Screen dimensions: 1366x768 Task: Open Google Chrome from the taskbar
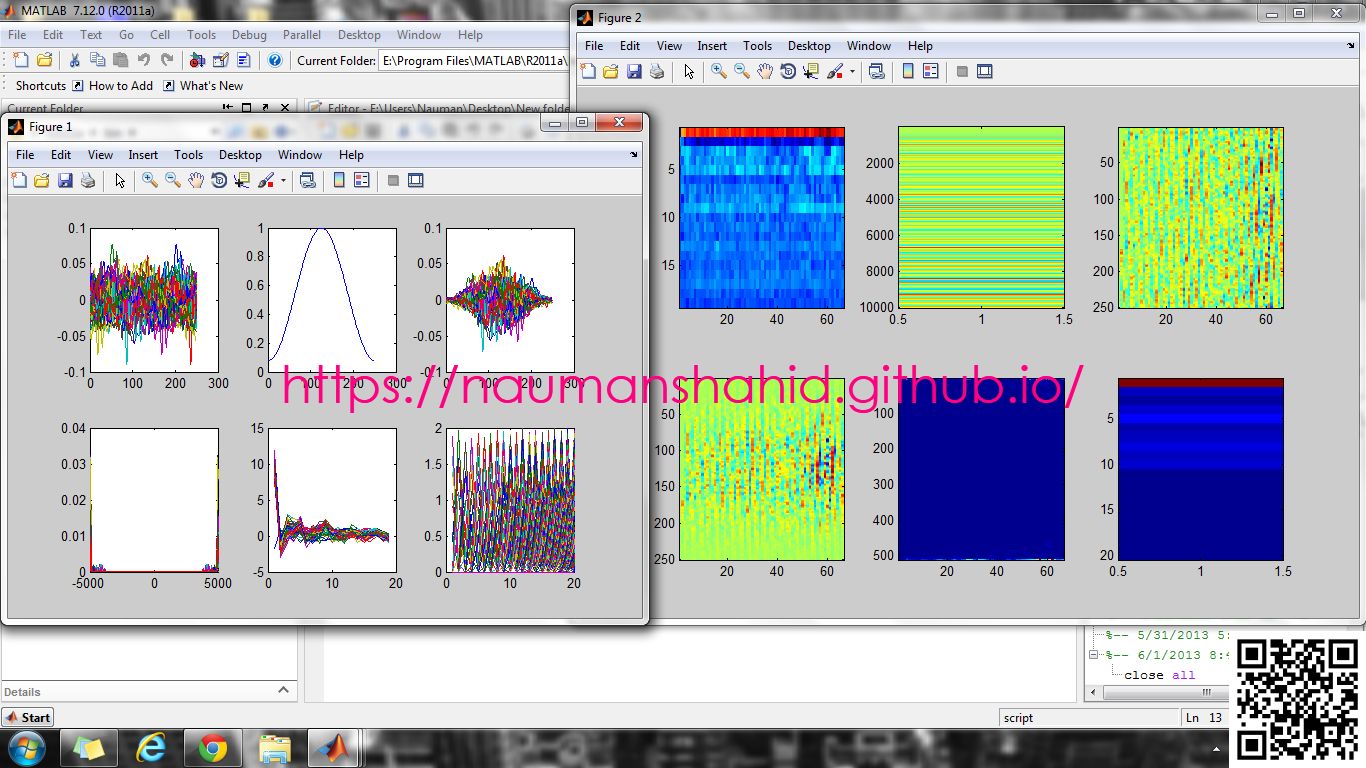pos(212,747)
